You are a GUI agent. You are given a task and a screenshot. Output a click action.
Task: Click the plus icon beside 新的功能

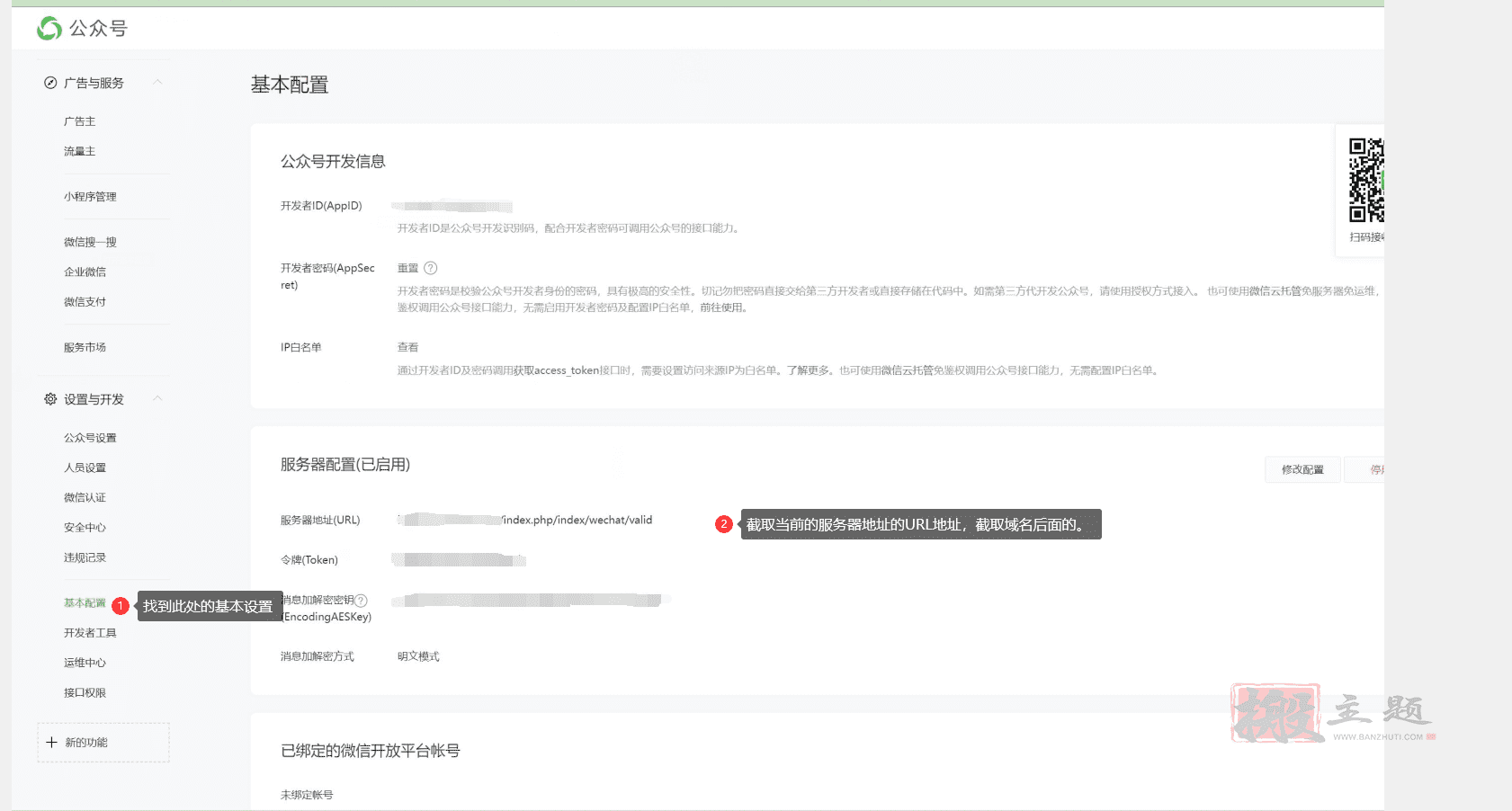[x=51, y=743]
